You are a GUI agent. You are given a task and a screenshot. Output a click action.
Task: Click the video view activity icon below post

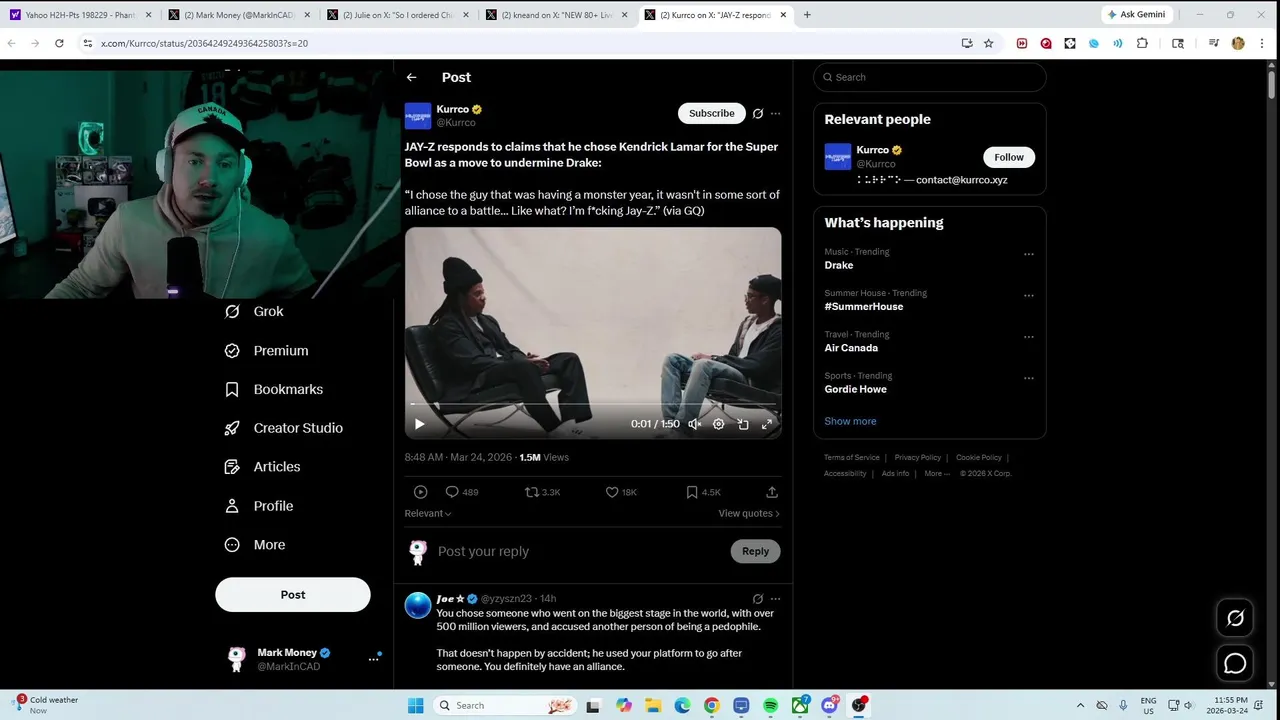[420, 492]
